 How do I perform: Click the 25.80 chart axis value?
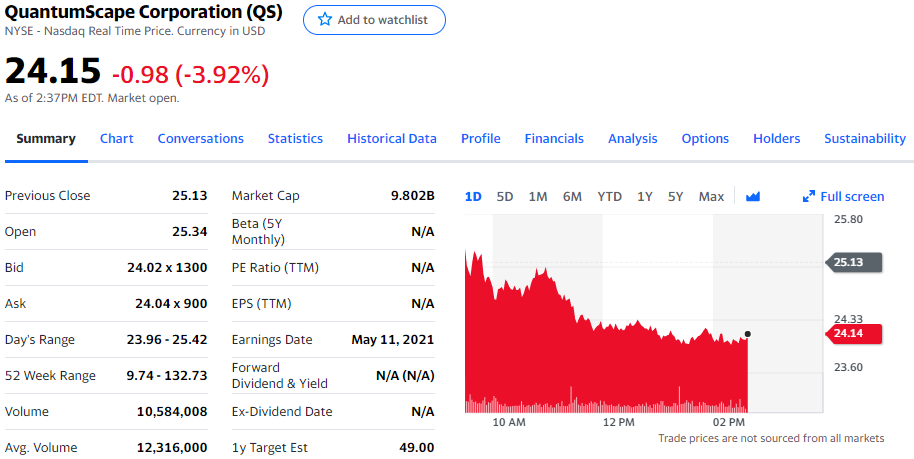(848, 219)
